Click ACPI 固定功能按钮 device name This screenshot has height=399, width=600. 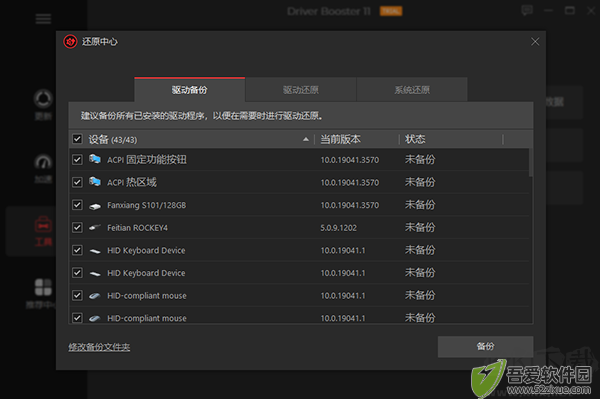coord(147,160)
